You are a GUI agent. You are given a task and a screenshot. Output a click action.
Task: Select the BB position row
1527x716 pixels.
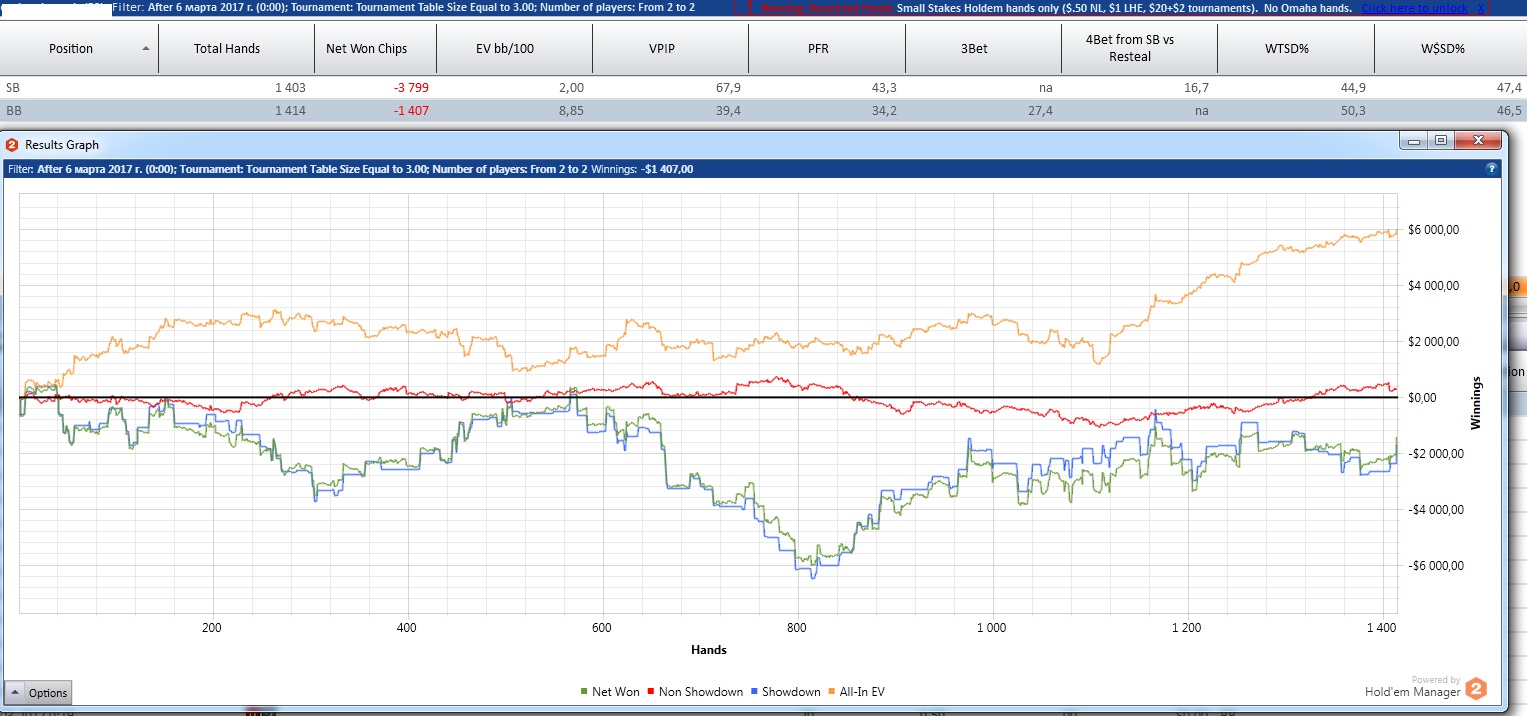(x=80, y=110)
